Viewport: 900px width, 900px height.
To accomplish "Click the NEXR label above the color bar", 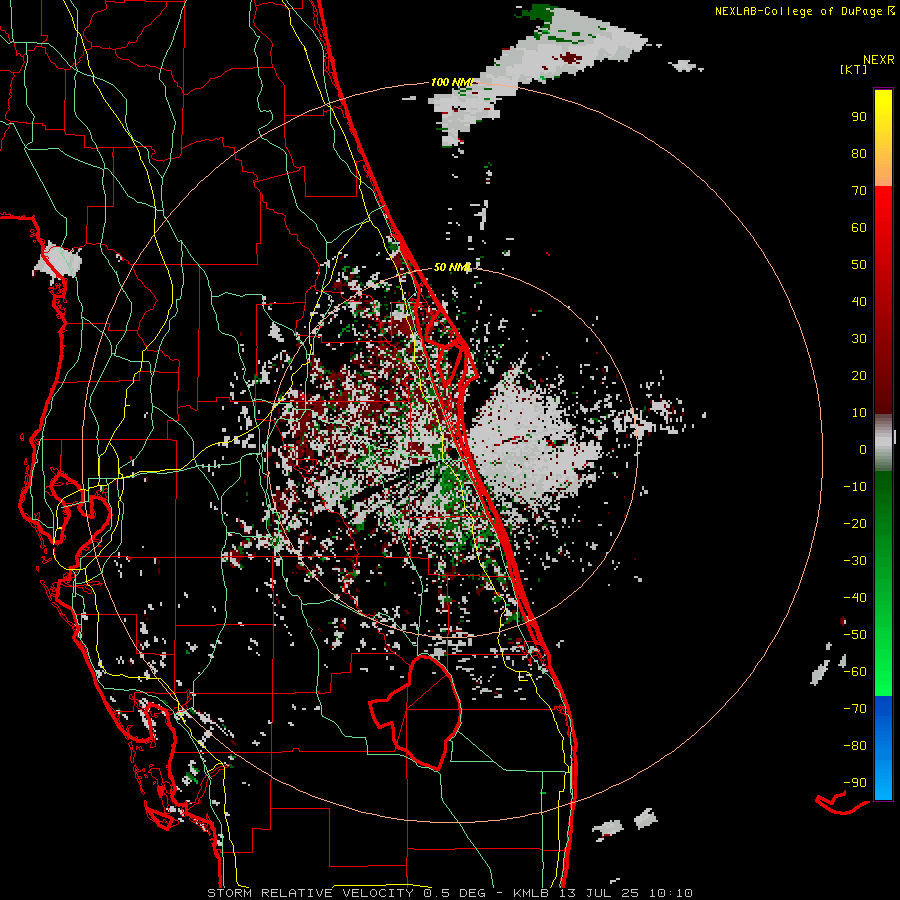I will click(879, 60).
